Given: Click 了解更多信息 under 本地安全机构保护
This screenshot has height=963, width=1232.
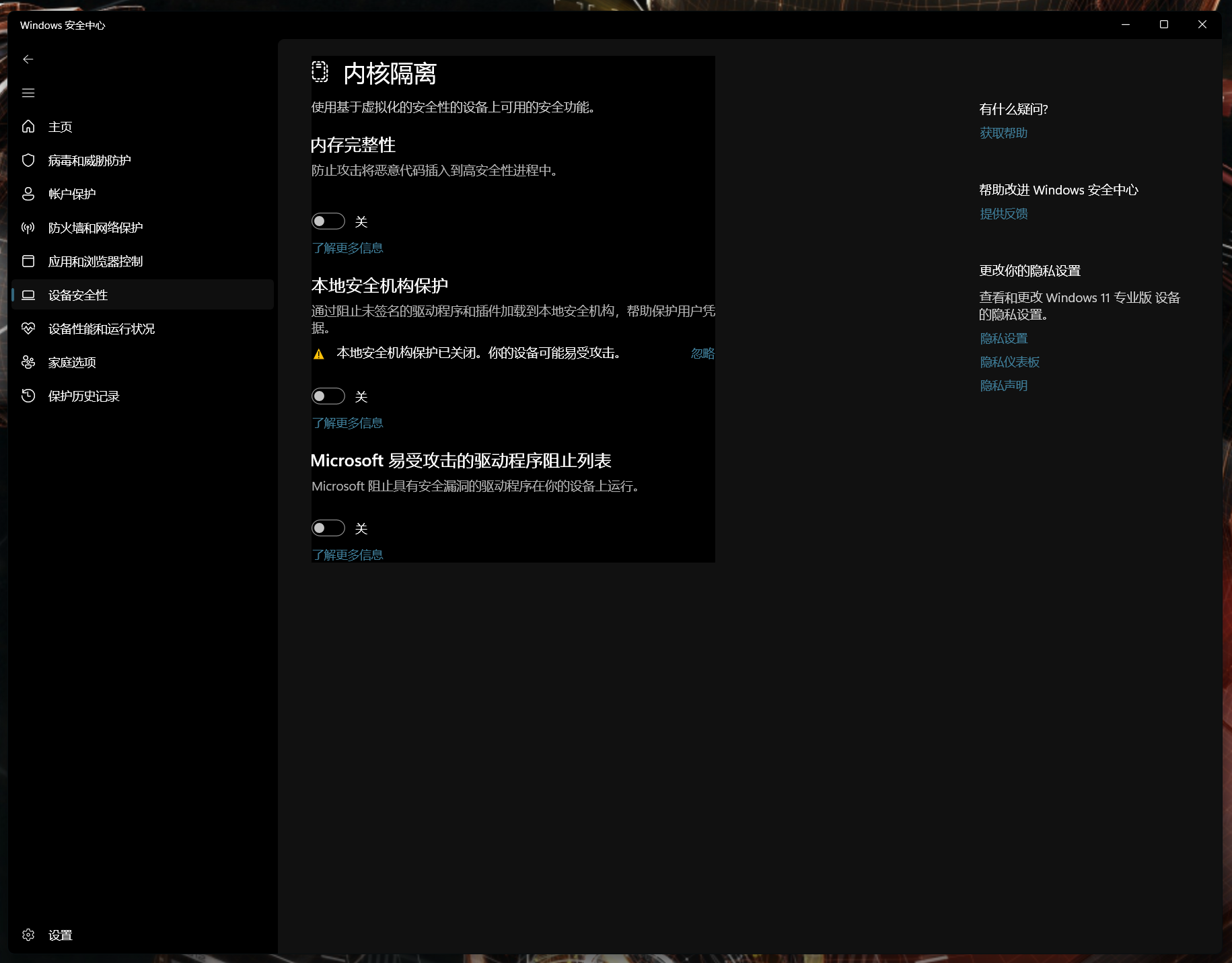Looking at the screenshot, I should pos(347,423).
